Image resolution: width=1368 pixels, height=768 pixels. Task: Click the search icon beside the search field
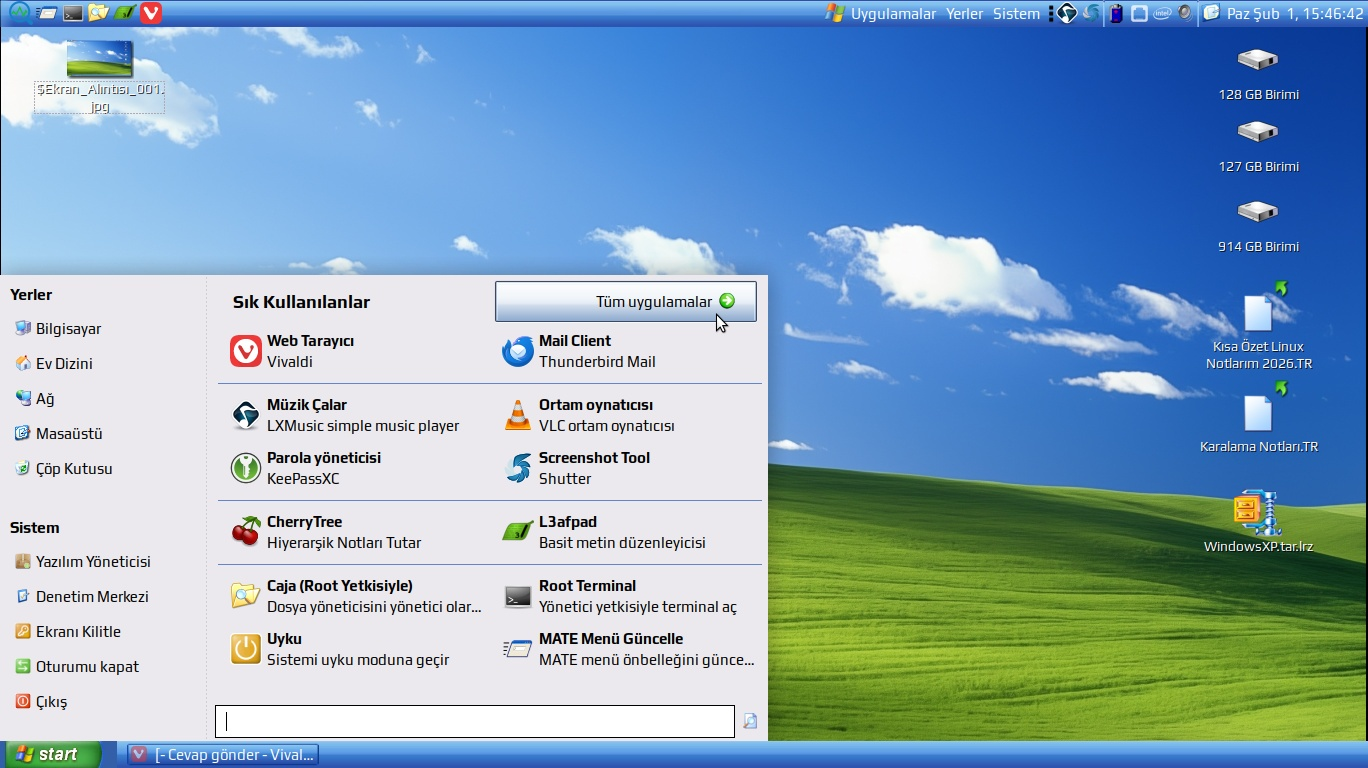(750, 721)
